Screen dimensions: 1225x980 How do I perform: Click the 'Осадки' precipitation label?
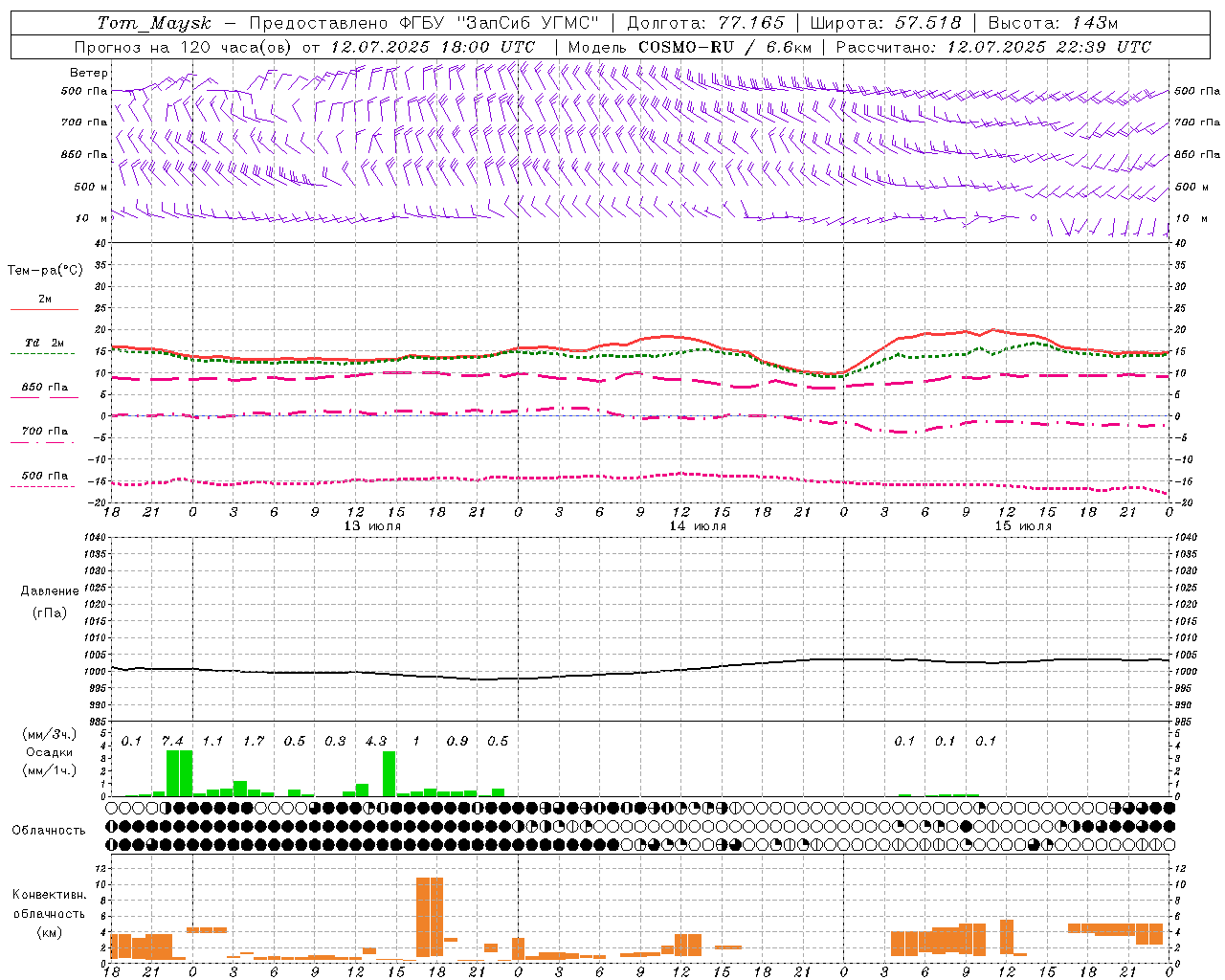point(49,752)
